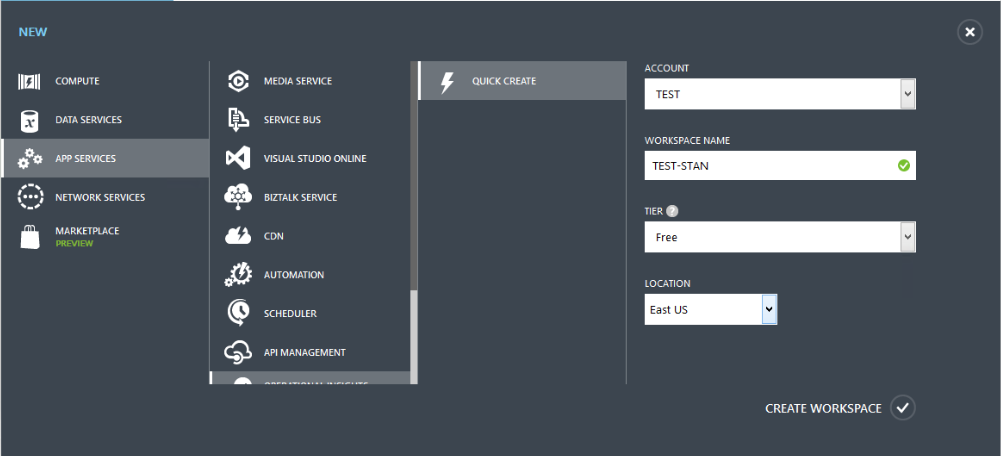Click the Workspace Name input field
1001x456 pixels.
pyautogui.click(x=770, y=166)
